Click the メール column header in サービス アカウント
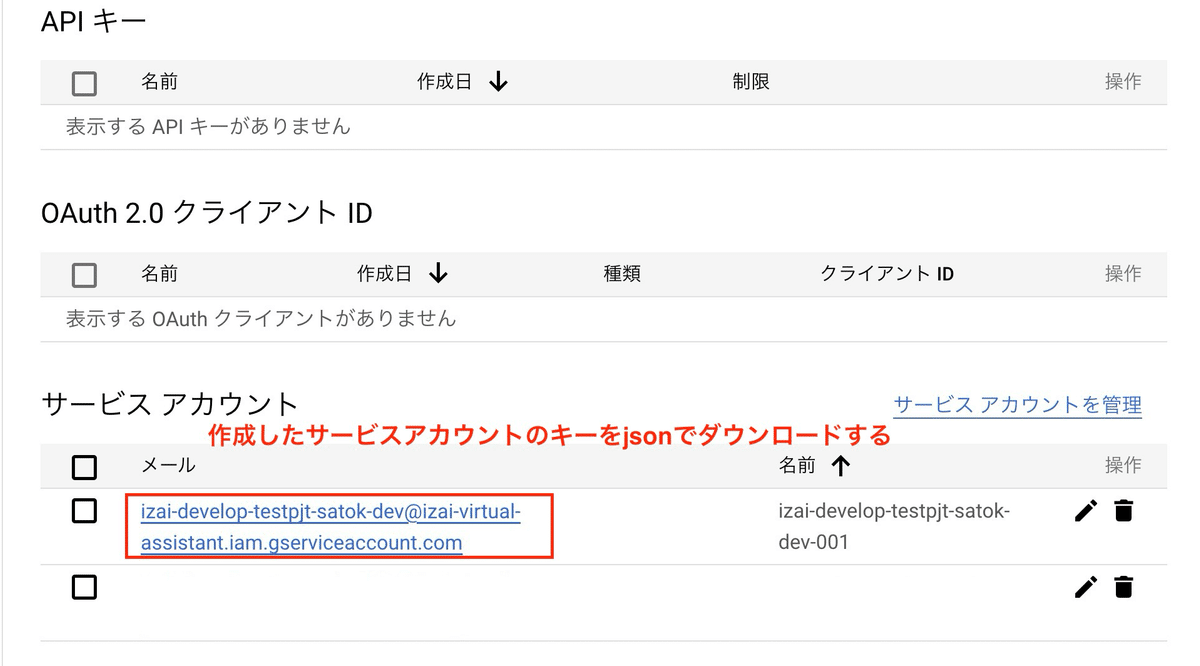1200x666 pixels. pyautogui.click(x=168, y=466)
